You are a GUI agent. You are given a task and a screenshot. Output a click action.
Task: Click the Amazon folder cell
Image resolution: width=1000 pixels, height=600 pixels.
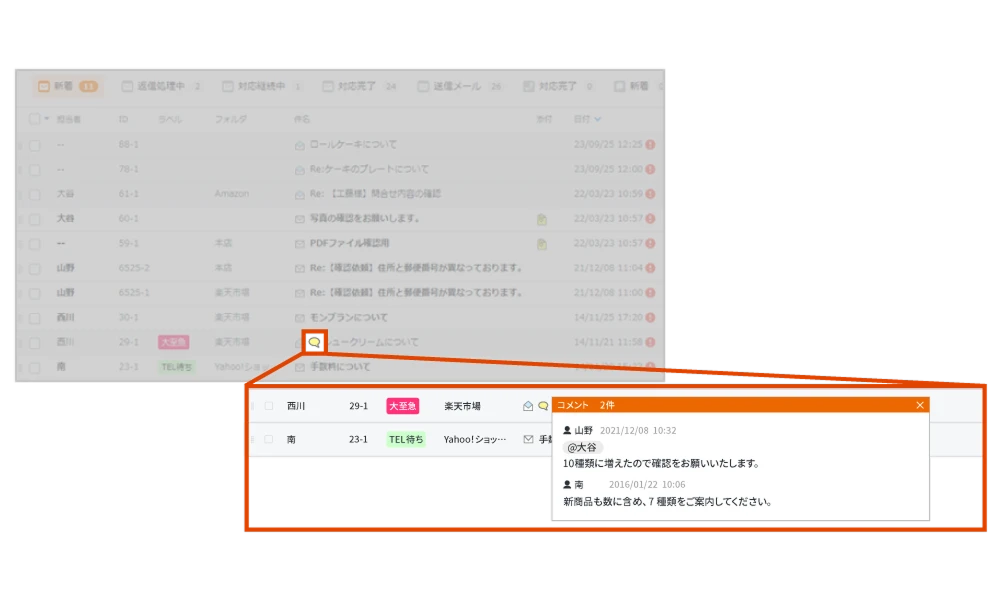(232, 194)
